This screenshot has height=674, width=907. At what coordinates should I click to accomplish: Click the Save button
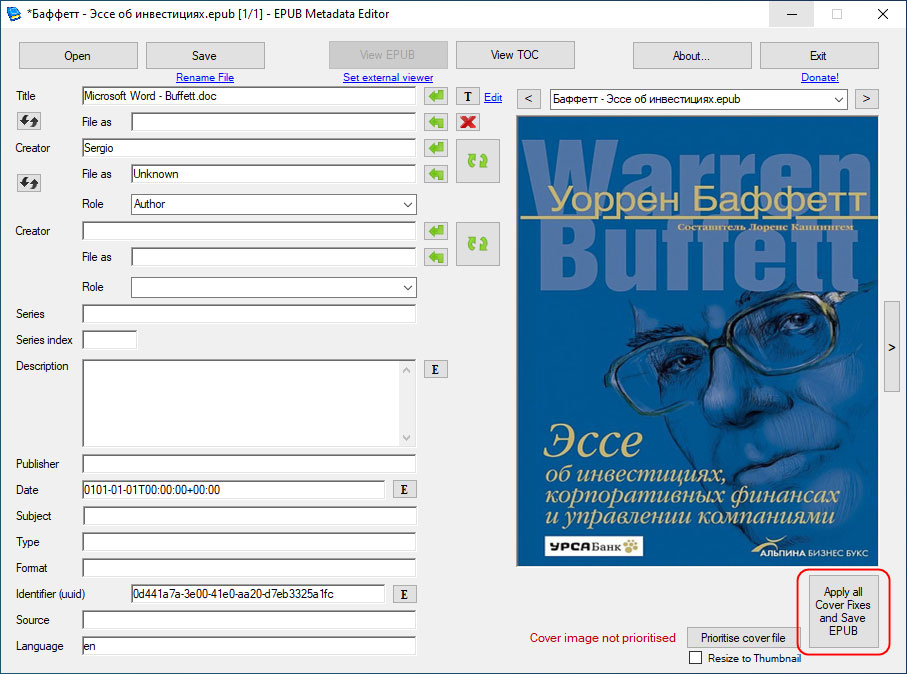point(205,56)
